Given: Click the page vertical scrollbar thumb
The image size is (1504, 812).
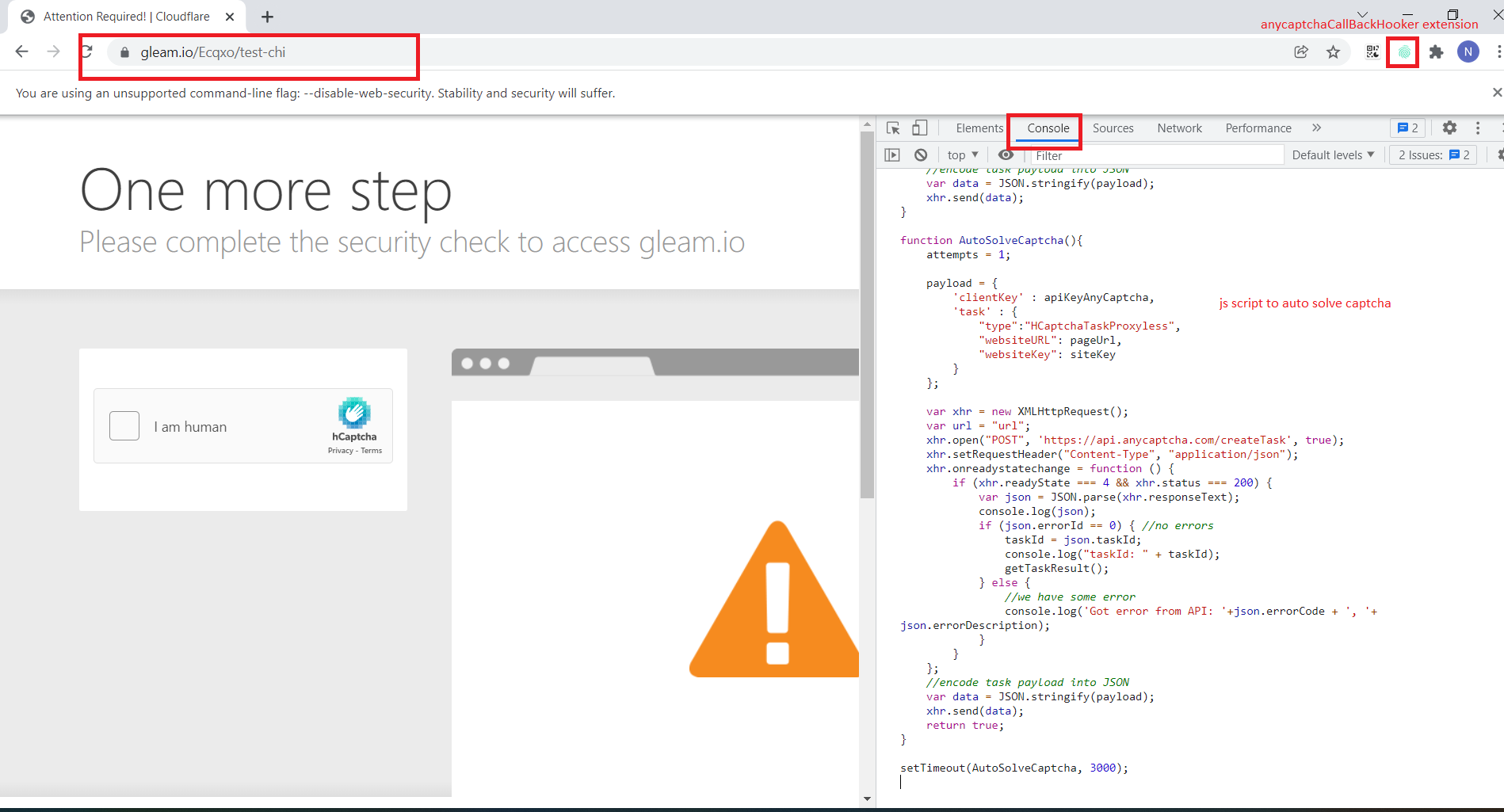Looking at the screenshot, I should (867, 315).
